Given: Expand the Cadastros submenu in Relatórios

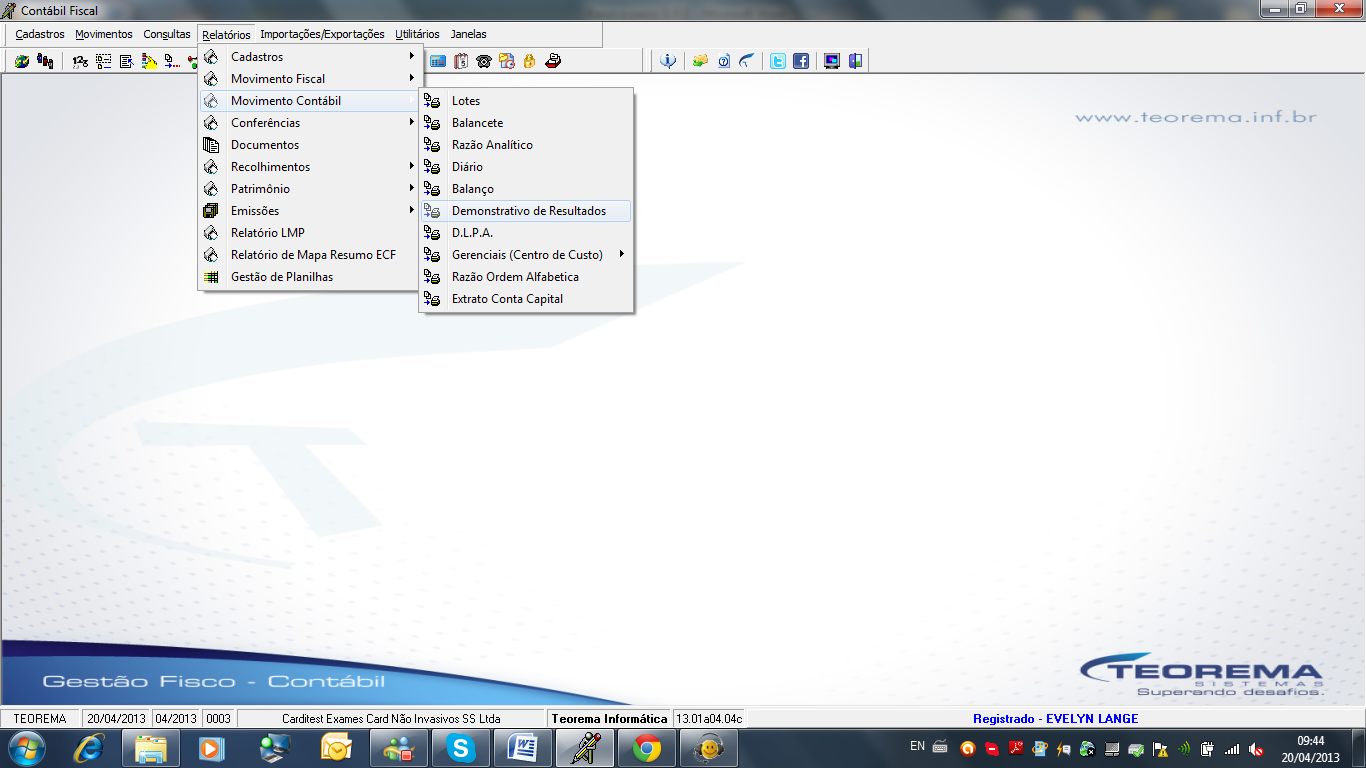Looking at the screenshot, I should click(x=309, y=57).
